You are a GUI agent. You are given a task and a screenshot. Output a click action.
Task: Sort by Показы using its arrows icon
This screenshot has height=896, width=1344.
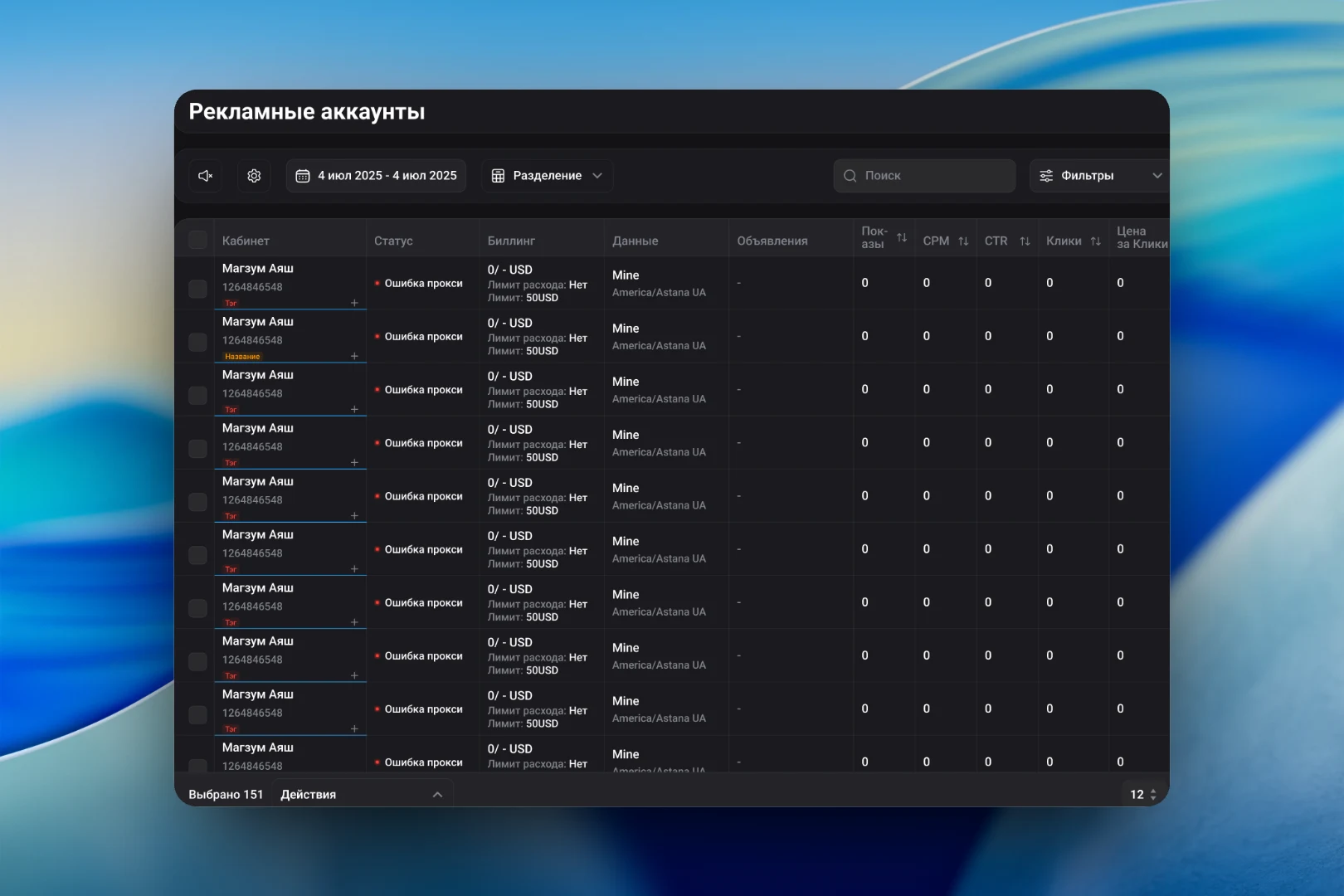902,238
